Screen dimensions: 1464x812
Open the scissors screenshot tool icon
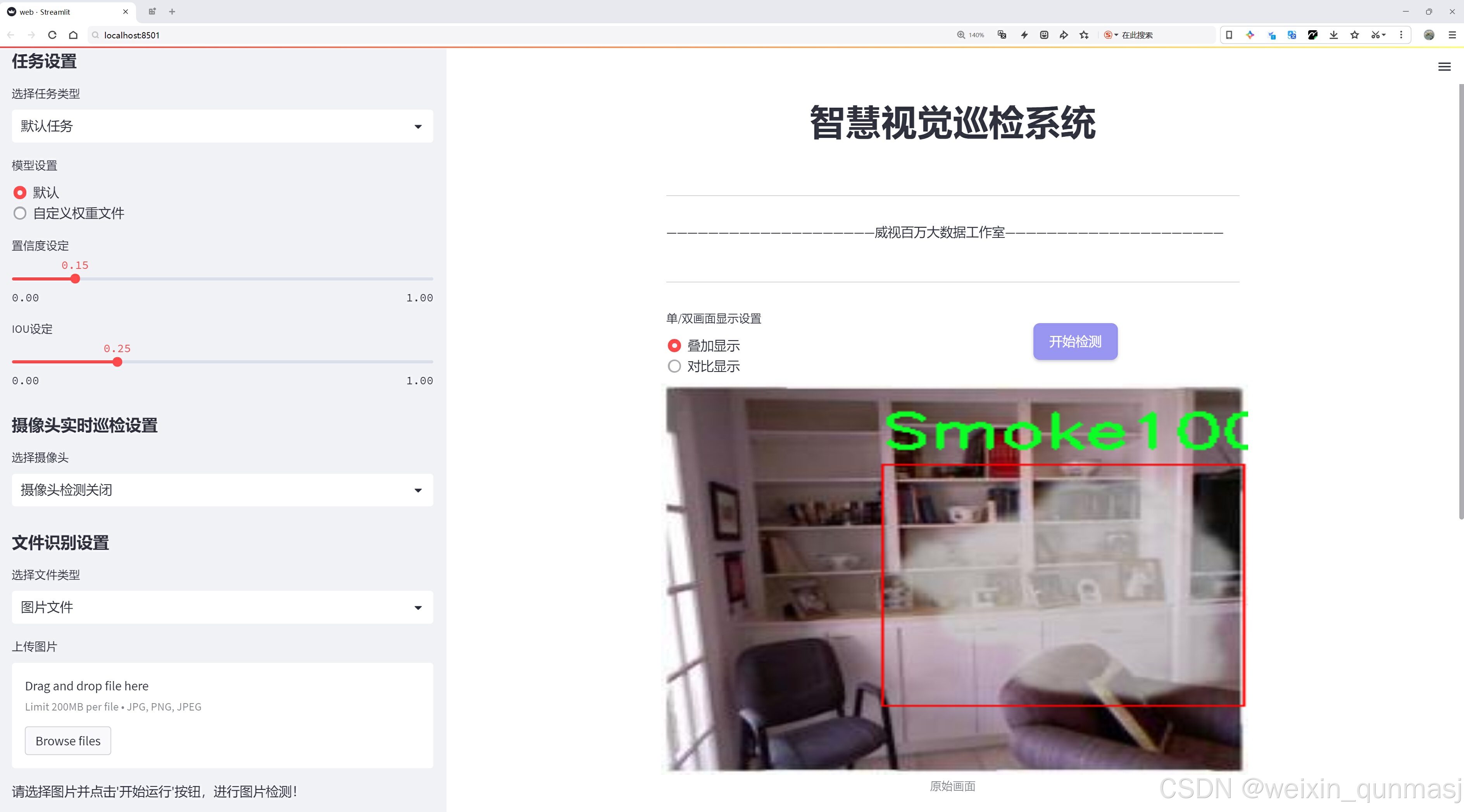(1375, 35)
